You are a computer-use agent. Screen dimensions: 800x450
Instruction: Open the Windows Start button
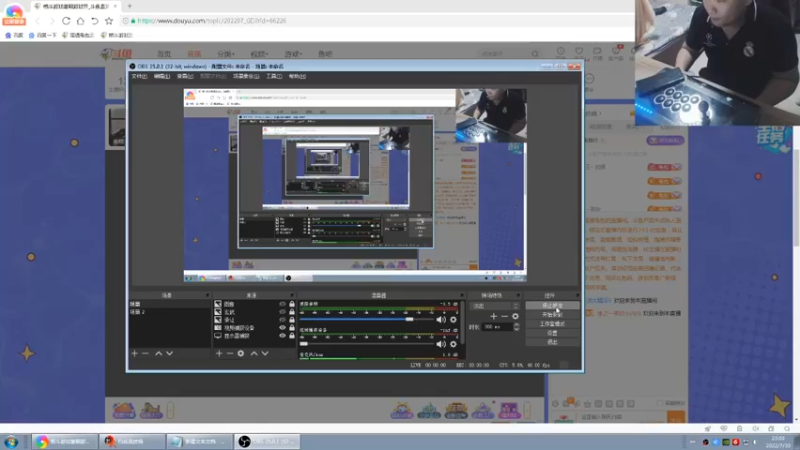(x=11, y=441)
